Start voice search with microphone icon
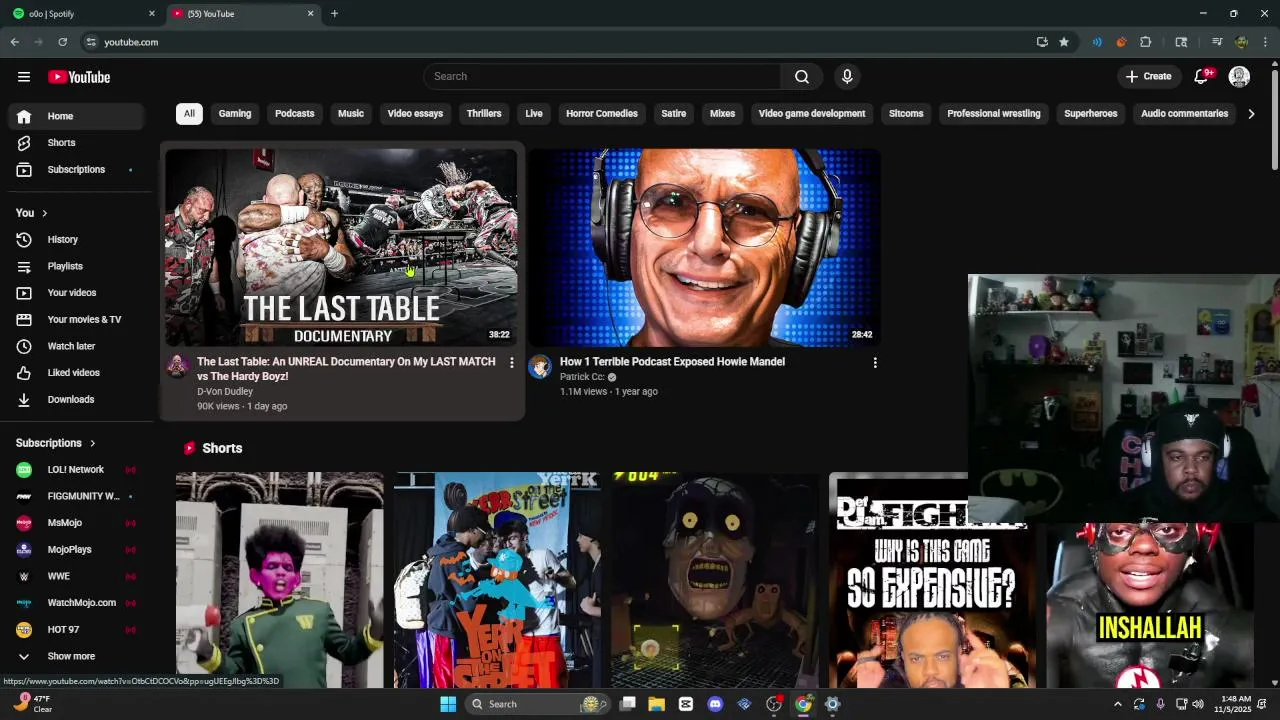 (847, 77)
